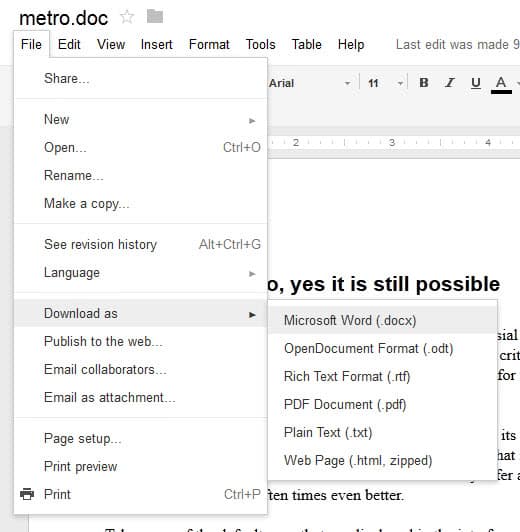The height and width of the screenshot is (532, 520).
Task: Click the heading text 'yes it is still possible'
Action: pos(395,284)
